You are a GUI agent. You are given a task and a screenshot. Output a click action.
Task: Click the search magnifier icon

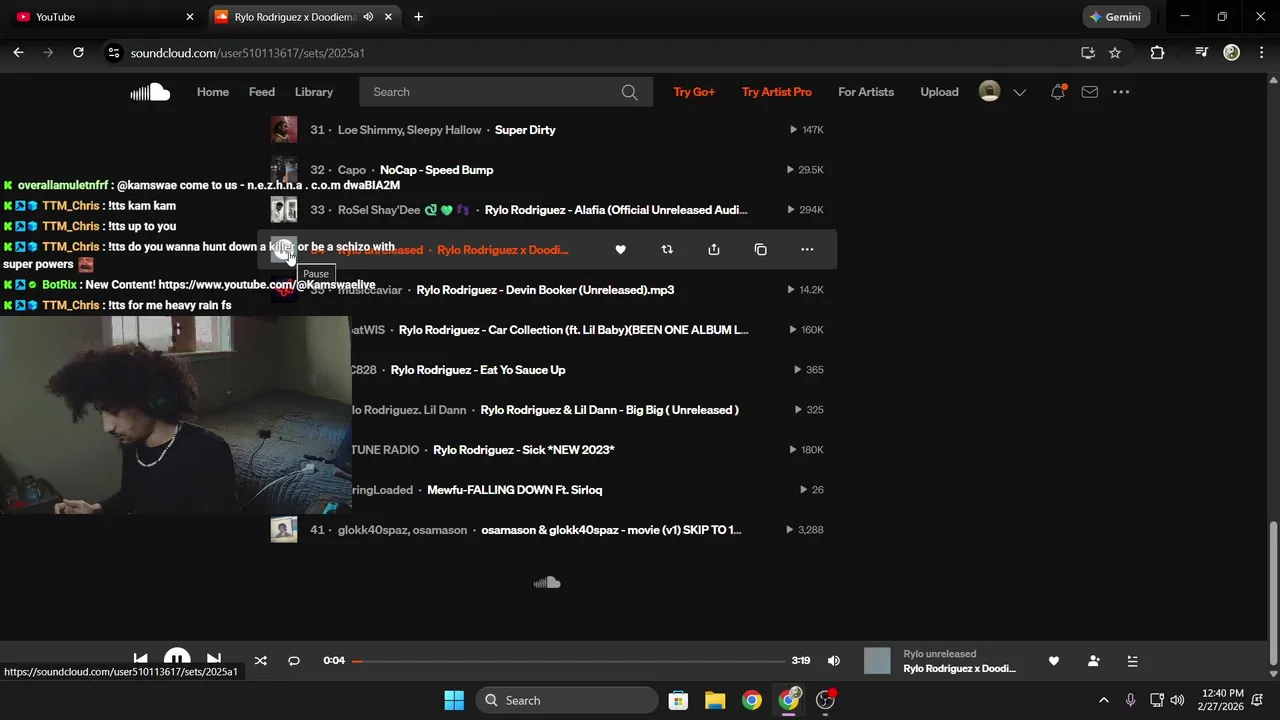coord(629,92)
